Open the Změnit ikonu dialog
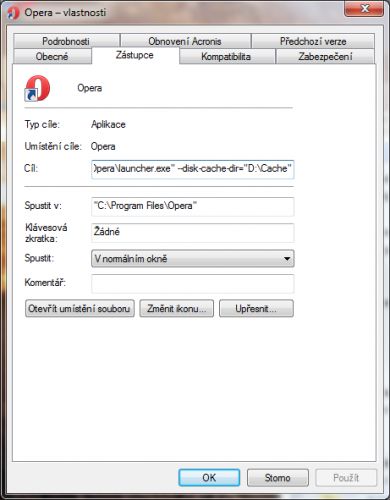 click(177, 308)
